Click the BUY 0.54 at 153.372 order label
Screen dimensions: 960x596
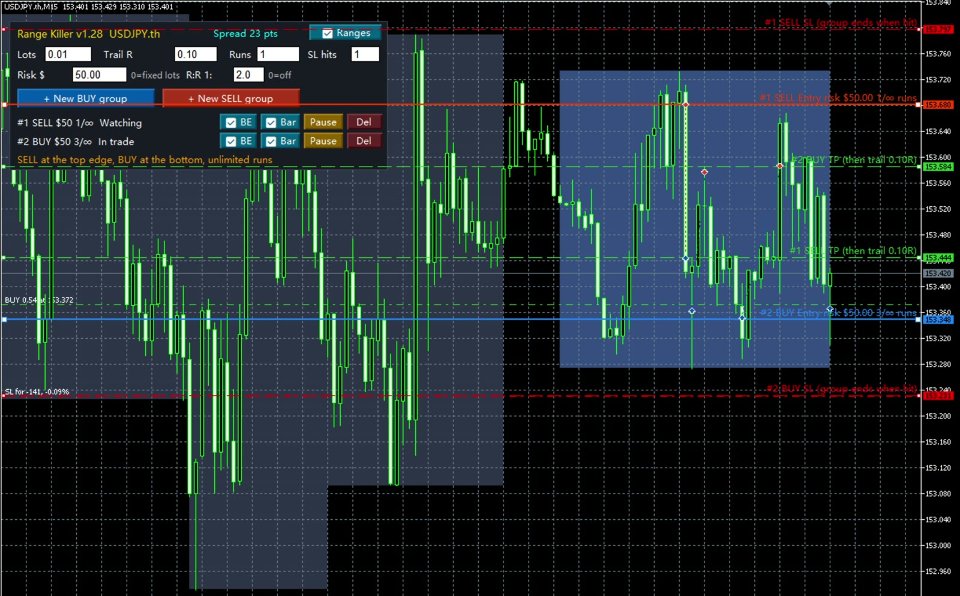point(39,300)
